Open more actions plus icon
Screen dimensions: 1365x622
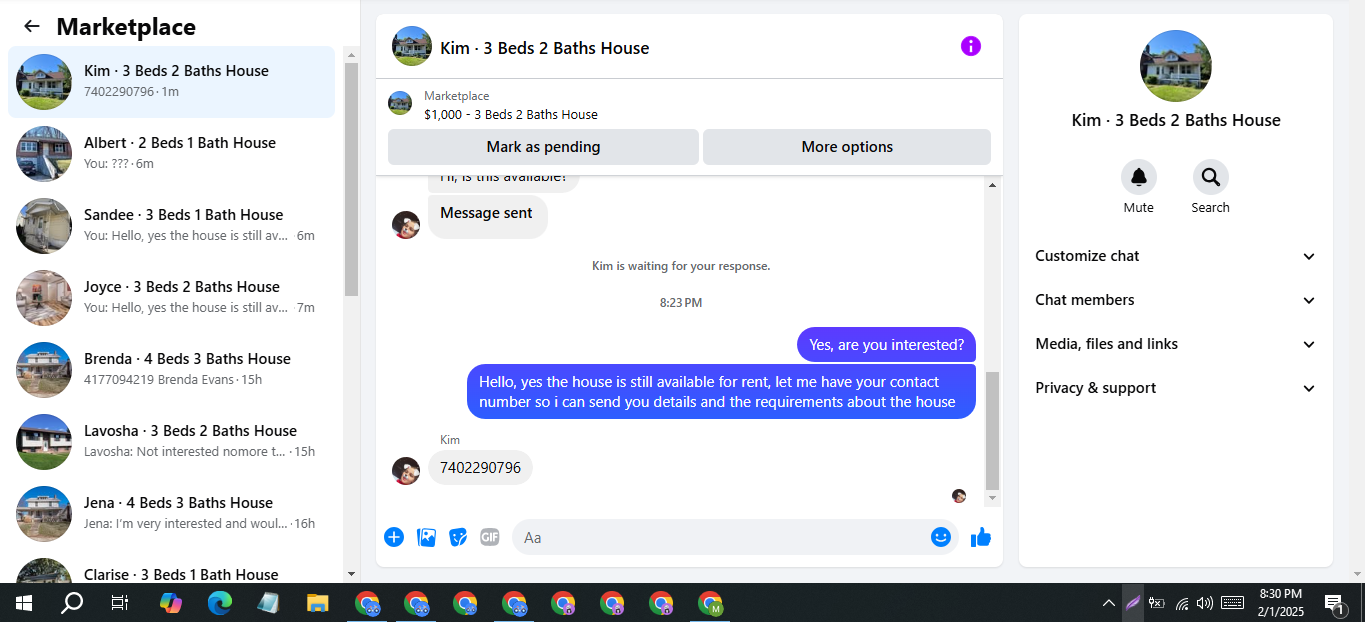[394, 537]
